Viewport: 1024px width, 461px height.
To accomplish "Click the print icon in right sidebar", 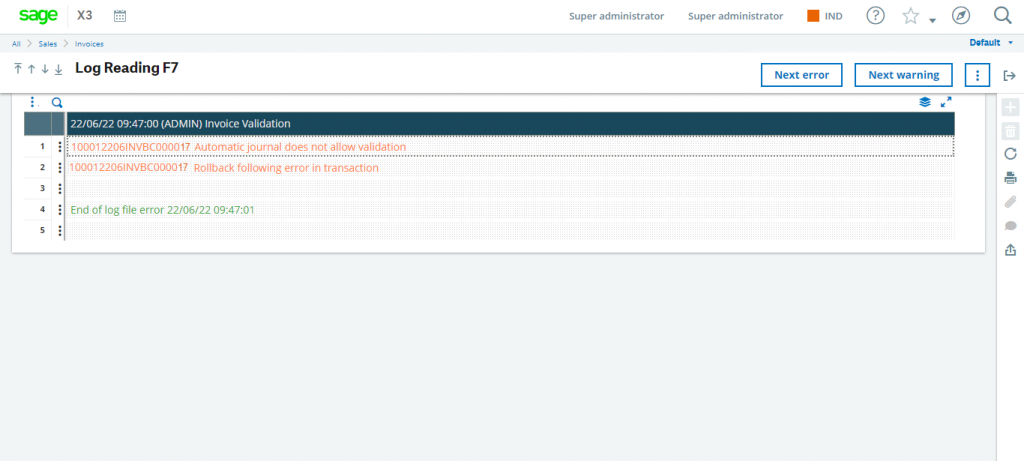I will (1010, 178).
